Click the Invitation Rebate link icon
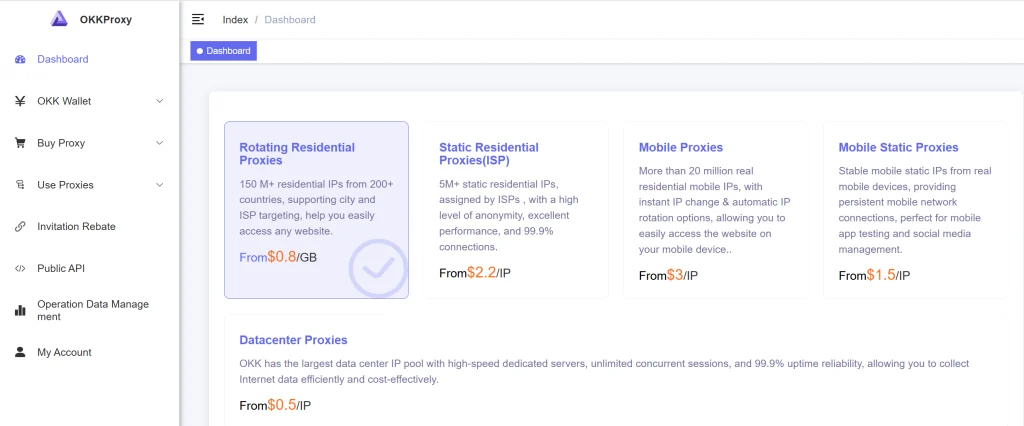Viewport: 1024px width, 426px height. coord(20,227)
